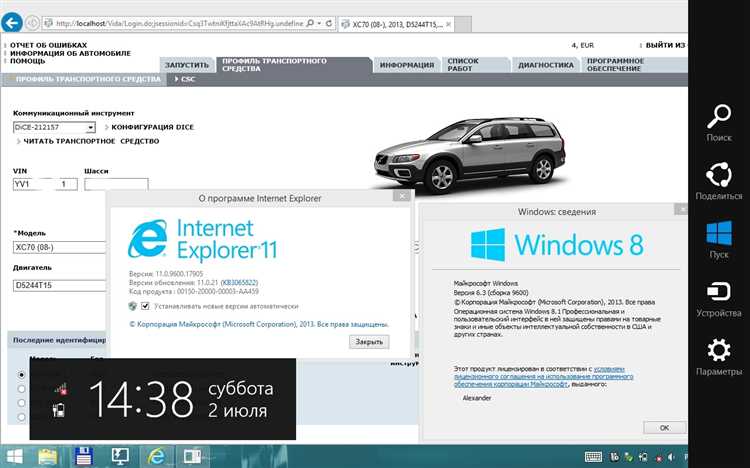Switch to the ИНФОРМАЦИЯ tab
The height and width of the screenshot is (468, 750).
407,65
